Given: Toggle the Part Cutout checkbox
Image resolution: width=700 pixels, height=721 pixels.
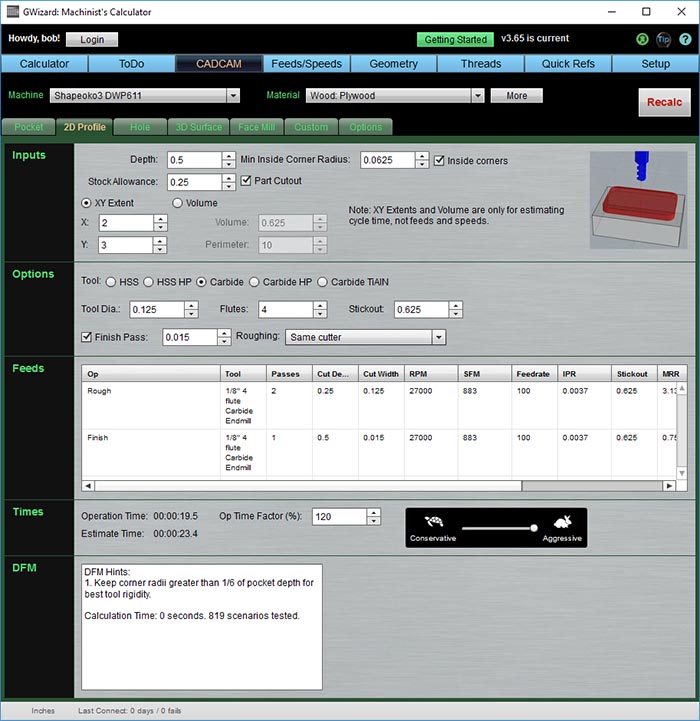Looking at the screenshot, I should [x=247, y=181].
